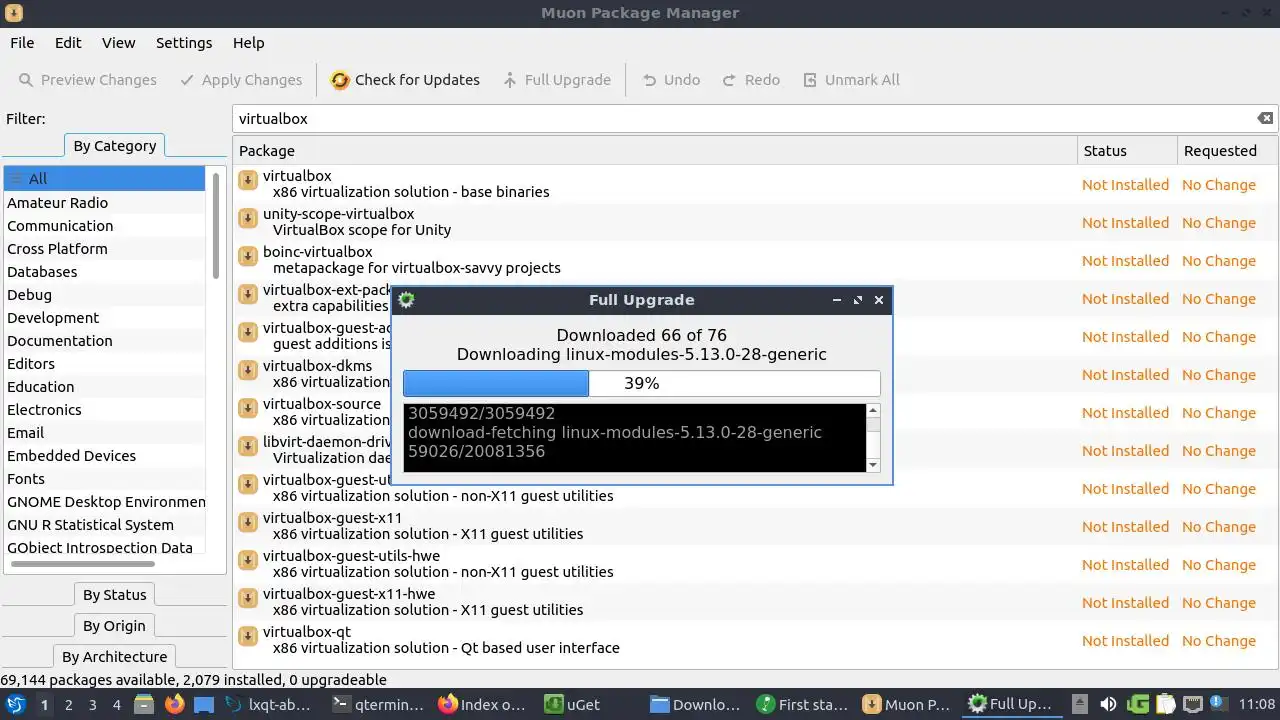Click the By Category filter tab
Image resolution: width=1280 pixels, height=720 pixels.
click(x=115, y=146)
